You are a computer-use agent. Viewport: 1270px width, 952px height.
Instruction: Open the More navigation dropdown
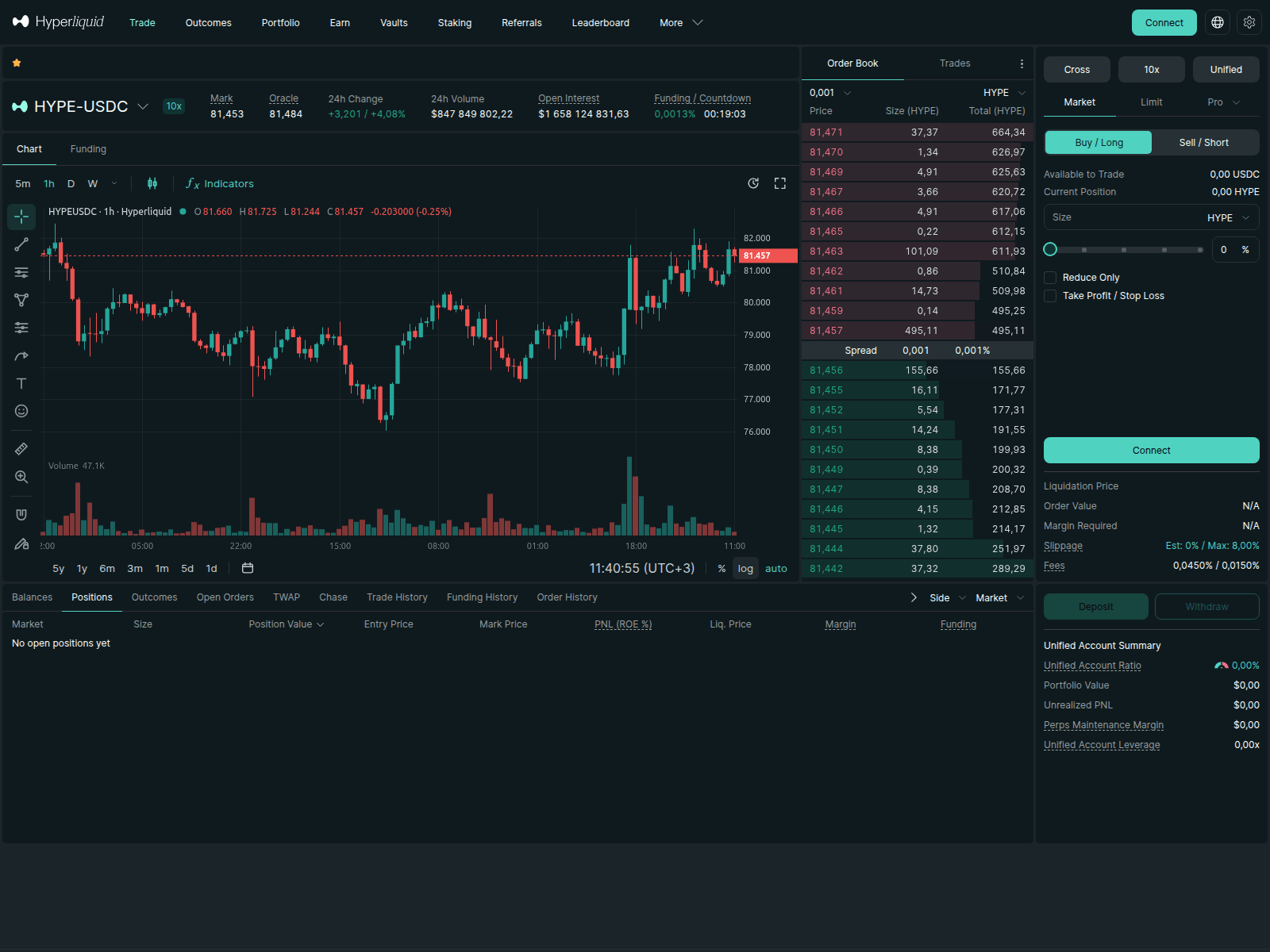tap(681, 23)
